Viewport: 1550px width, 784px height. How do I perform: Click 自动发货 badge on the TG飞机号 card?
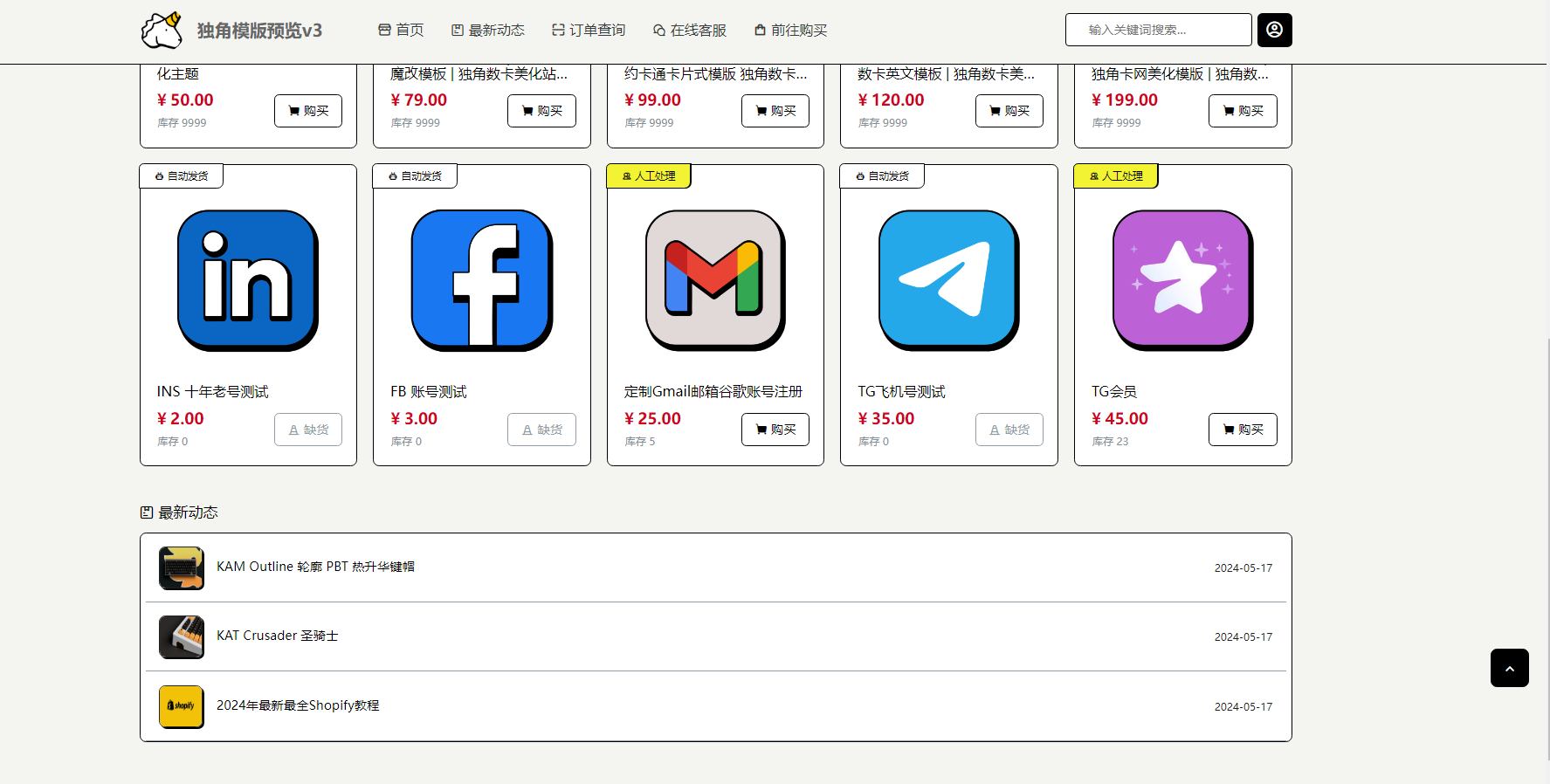(882, 175)
